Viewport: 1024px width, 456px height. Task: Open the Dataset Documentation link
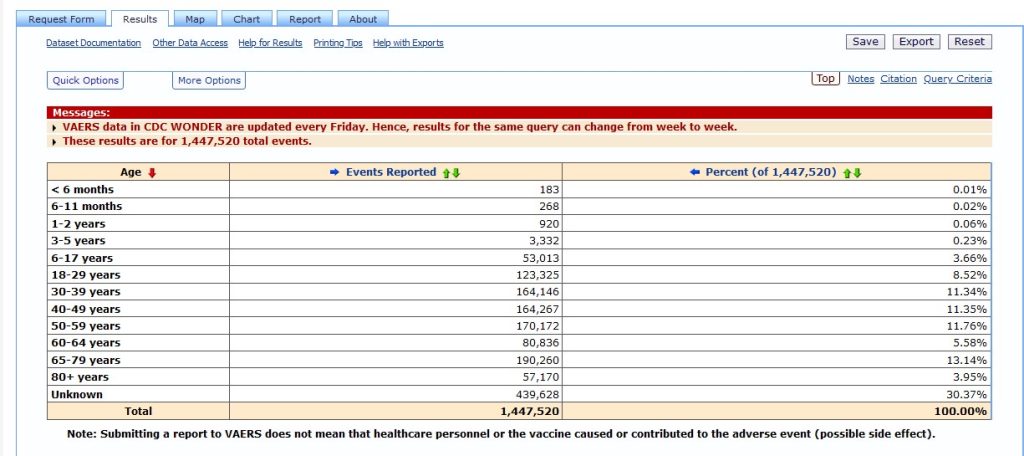pos(93,43)
